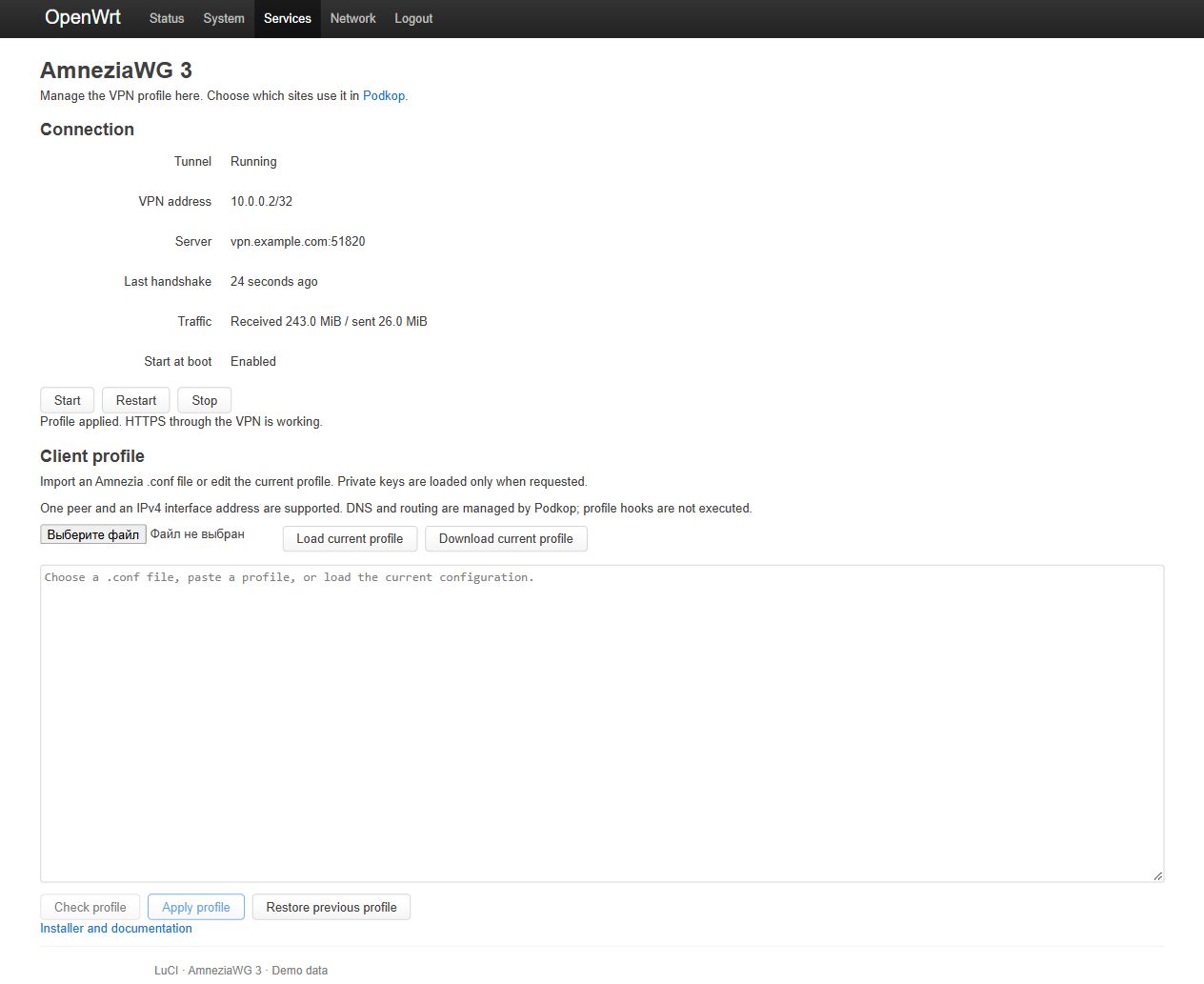Screen dimensions: 1204x984
Task: Open the Network menu
Action: point(352,18)
